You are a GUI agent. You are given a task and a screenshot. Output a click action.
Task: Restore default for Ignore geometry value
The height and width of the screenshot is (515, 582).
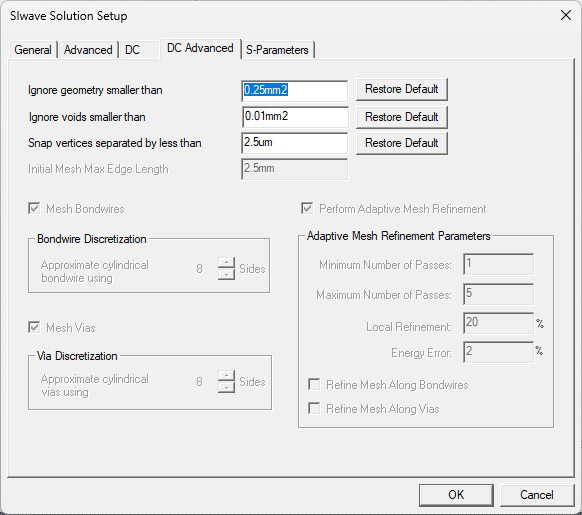402,89
